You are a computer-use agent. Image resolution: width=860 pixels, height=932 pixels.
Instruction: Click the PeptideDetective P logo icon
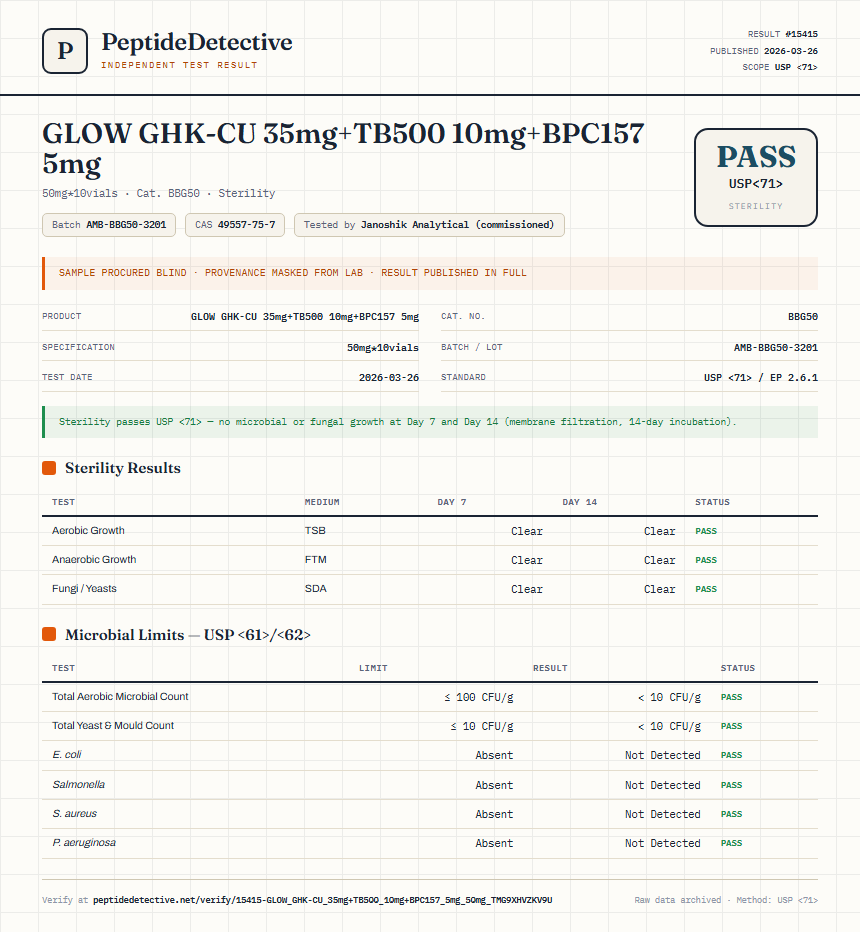(x=65, y=51)
